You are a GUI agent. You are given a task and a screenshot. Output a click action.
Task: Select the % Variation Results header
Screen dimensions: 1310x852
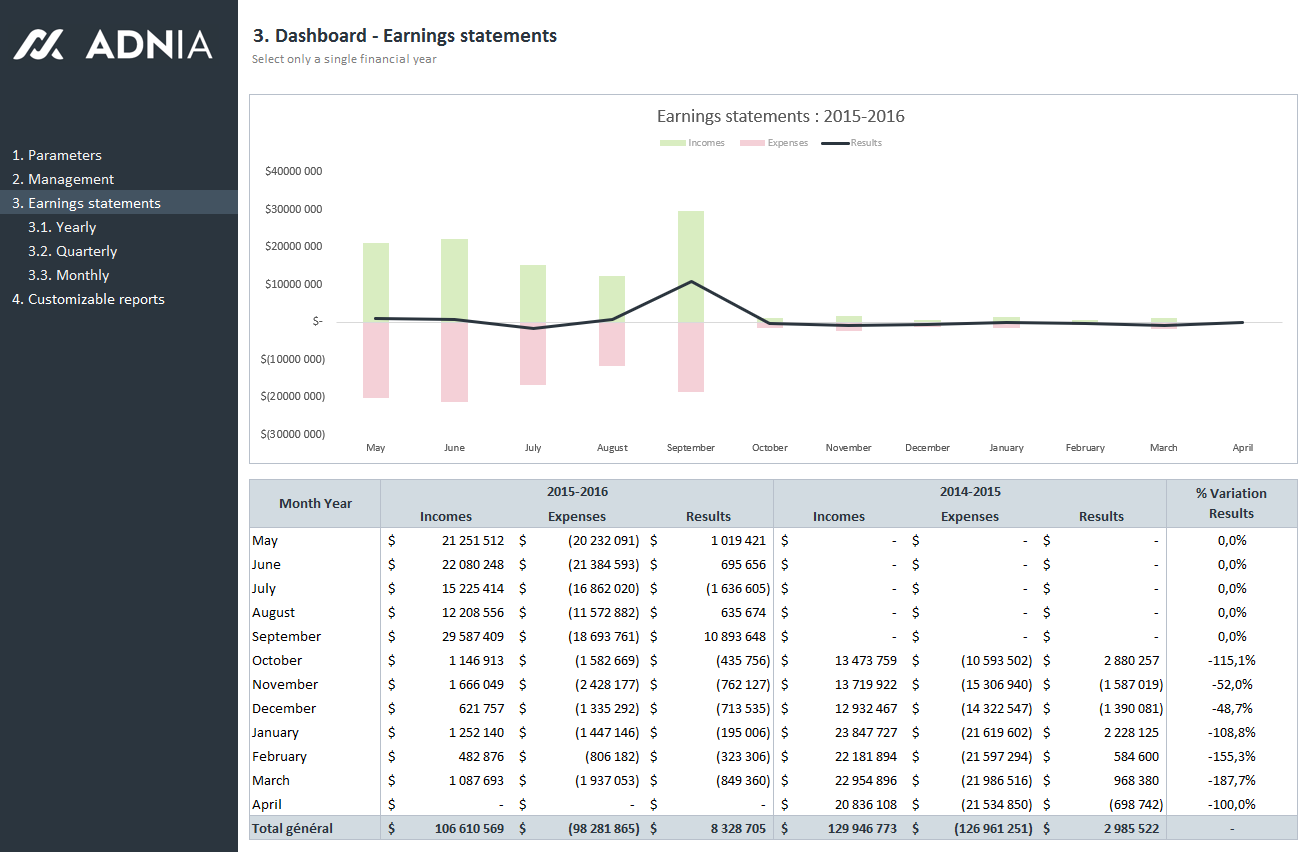[x=1231, y=503]
